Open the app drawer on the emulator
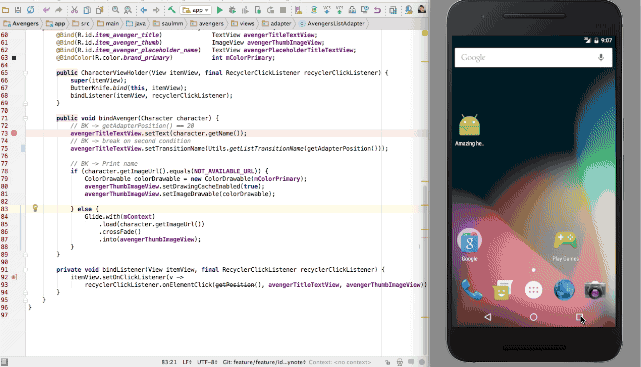Image resolution: width=641 pixels, height=367 pixels. (533, 290)
